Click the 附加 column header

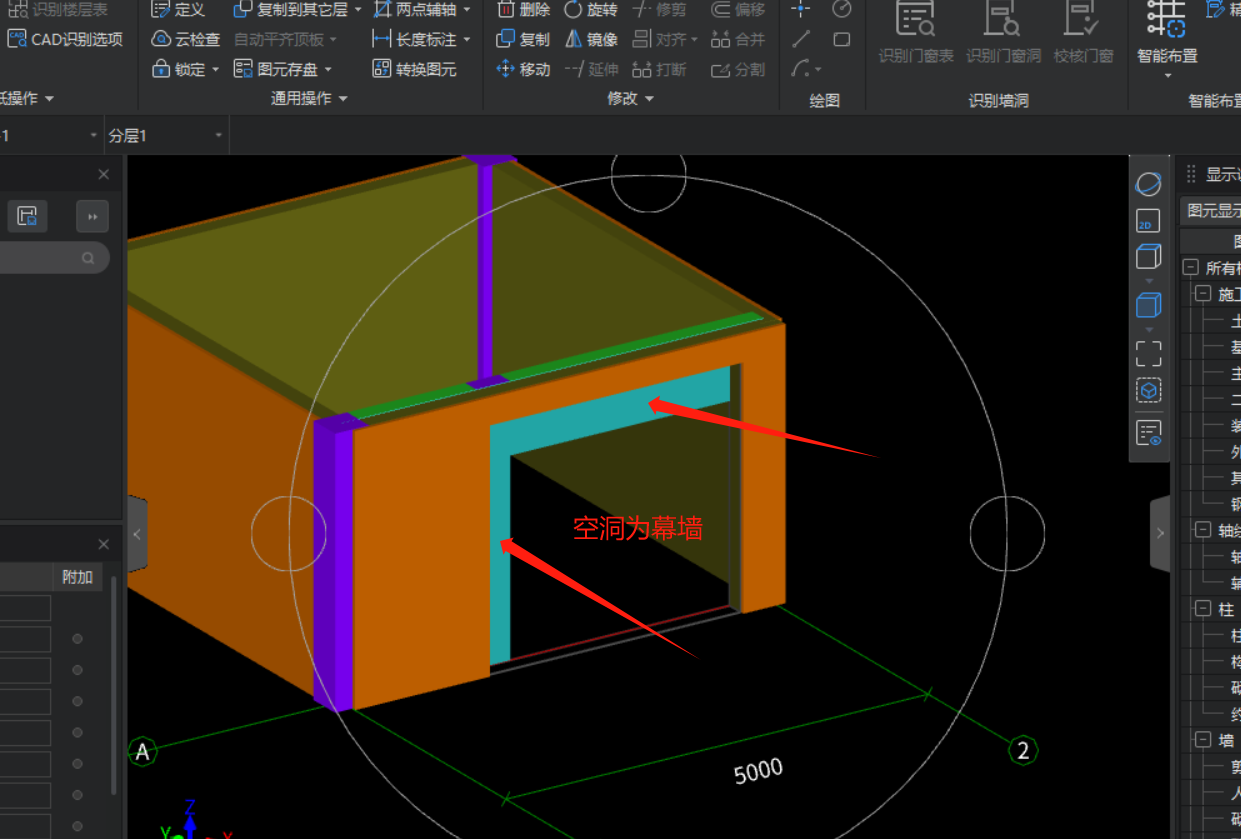(x=78, y=577)
